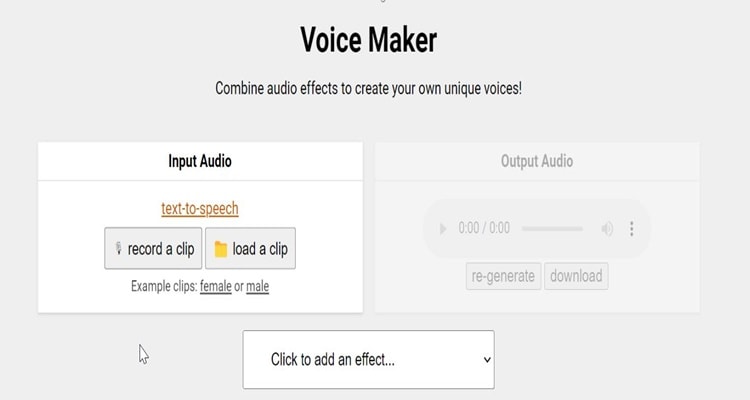The height and width of the screenshot is (400, 750).
Task: Click the 0:00 / 0:00 time display
Action: coord(484,229)
